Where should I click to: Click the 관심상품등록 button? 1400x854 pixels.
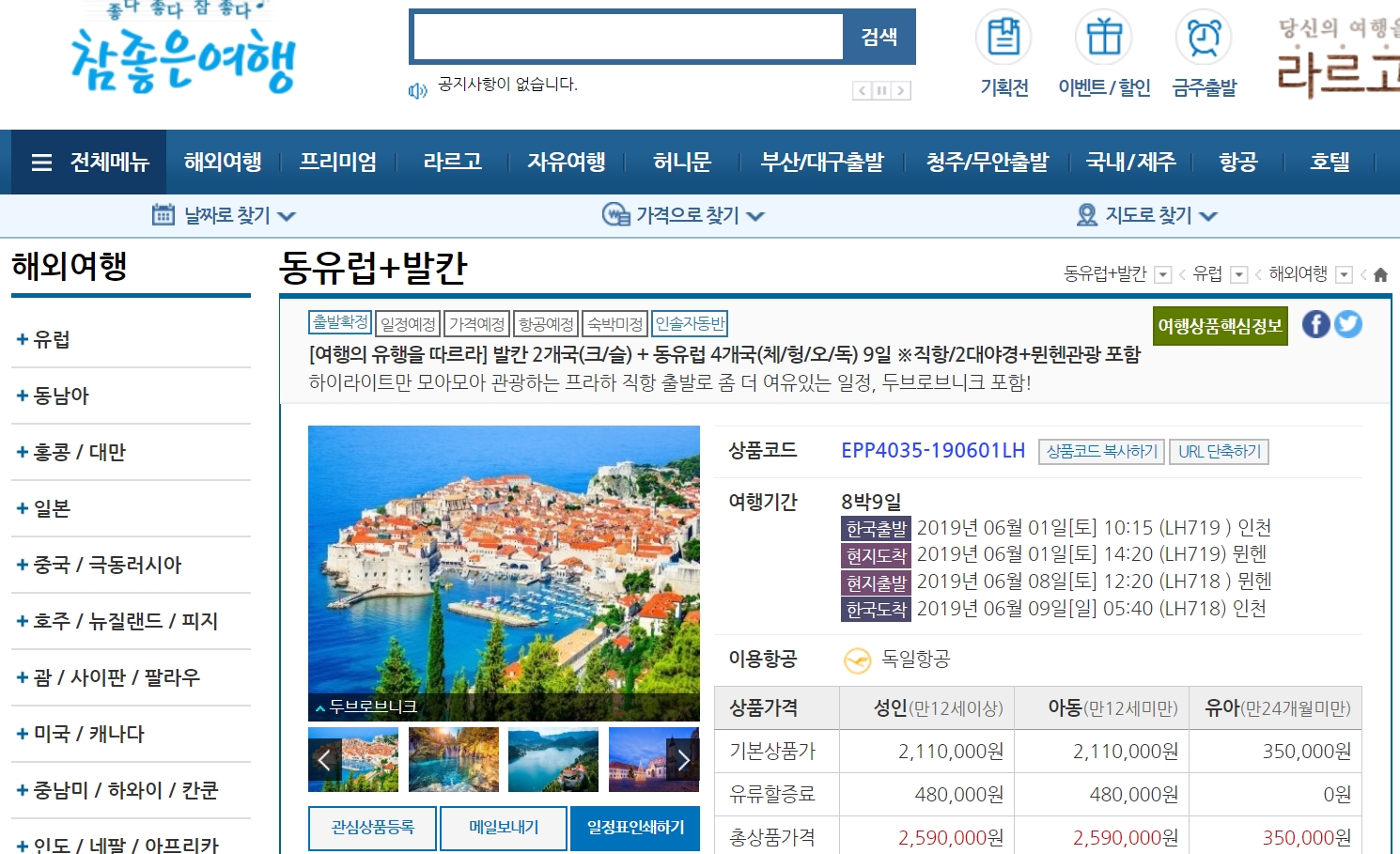coord(372,828)
